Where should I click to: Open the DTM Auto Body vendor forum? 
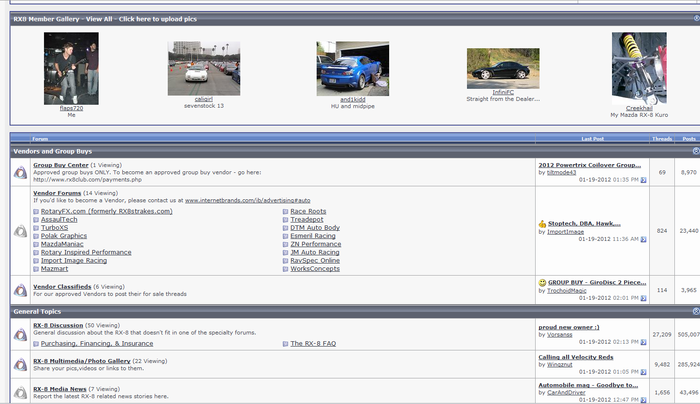pos(315,228)
